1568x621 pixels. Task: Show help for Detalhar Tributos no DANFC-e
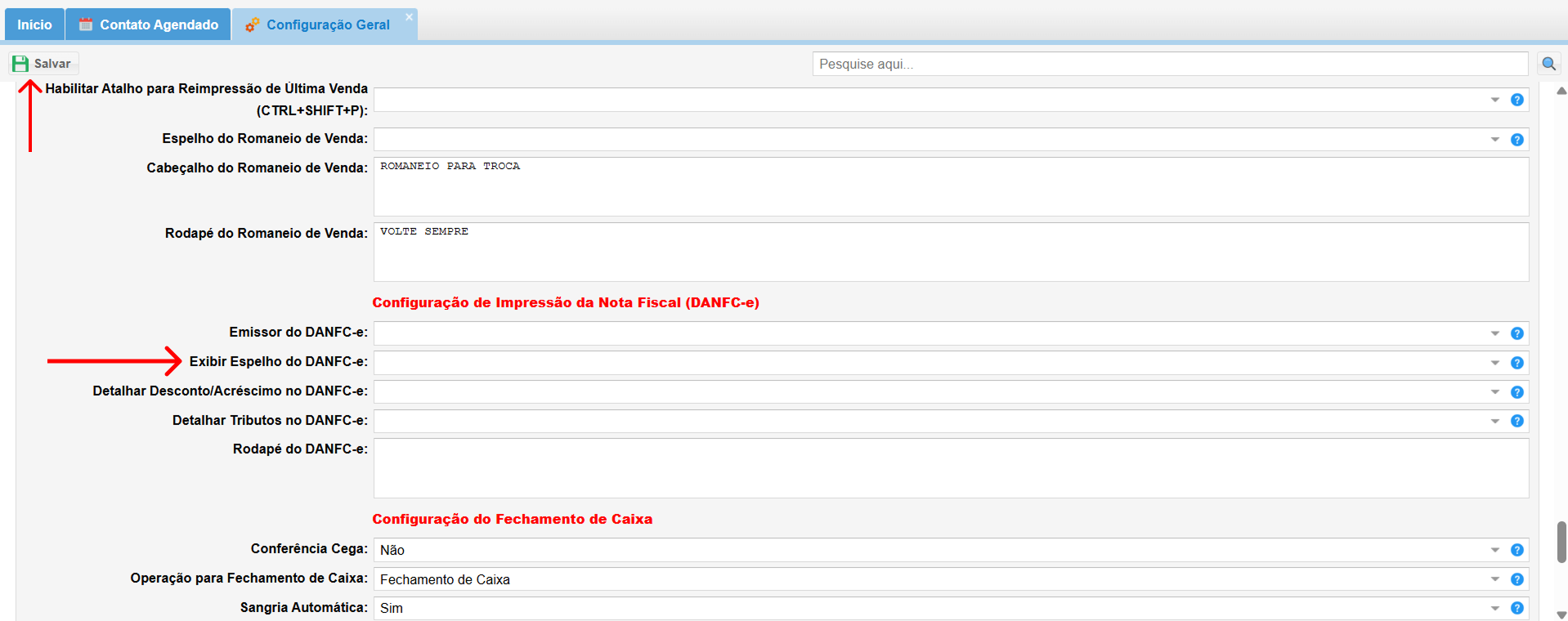1516,421
